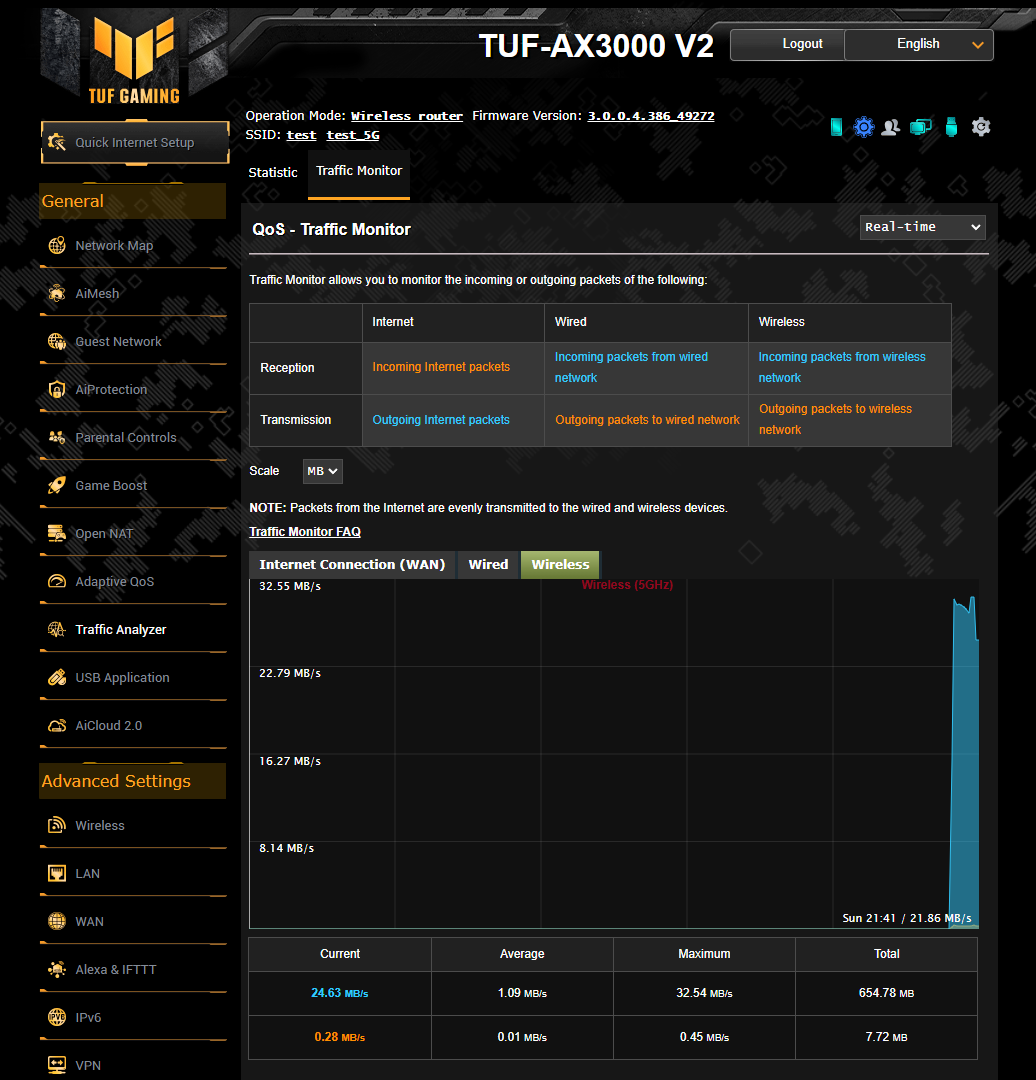
Task: Click the Wireless settings icon
Action: (x=56, y=825)
